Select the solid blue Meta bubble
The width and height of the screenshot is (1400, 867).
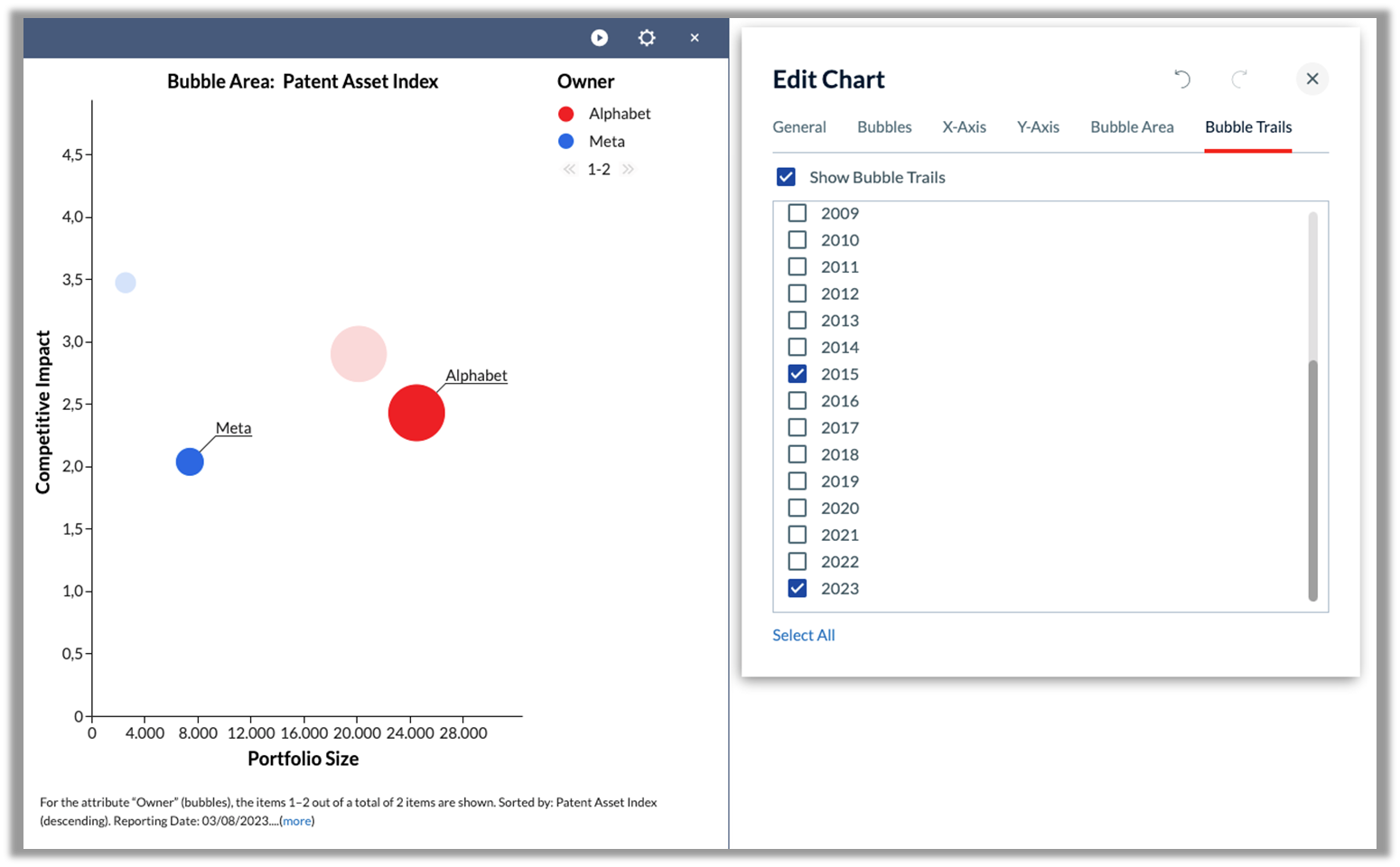coord(190,461)
